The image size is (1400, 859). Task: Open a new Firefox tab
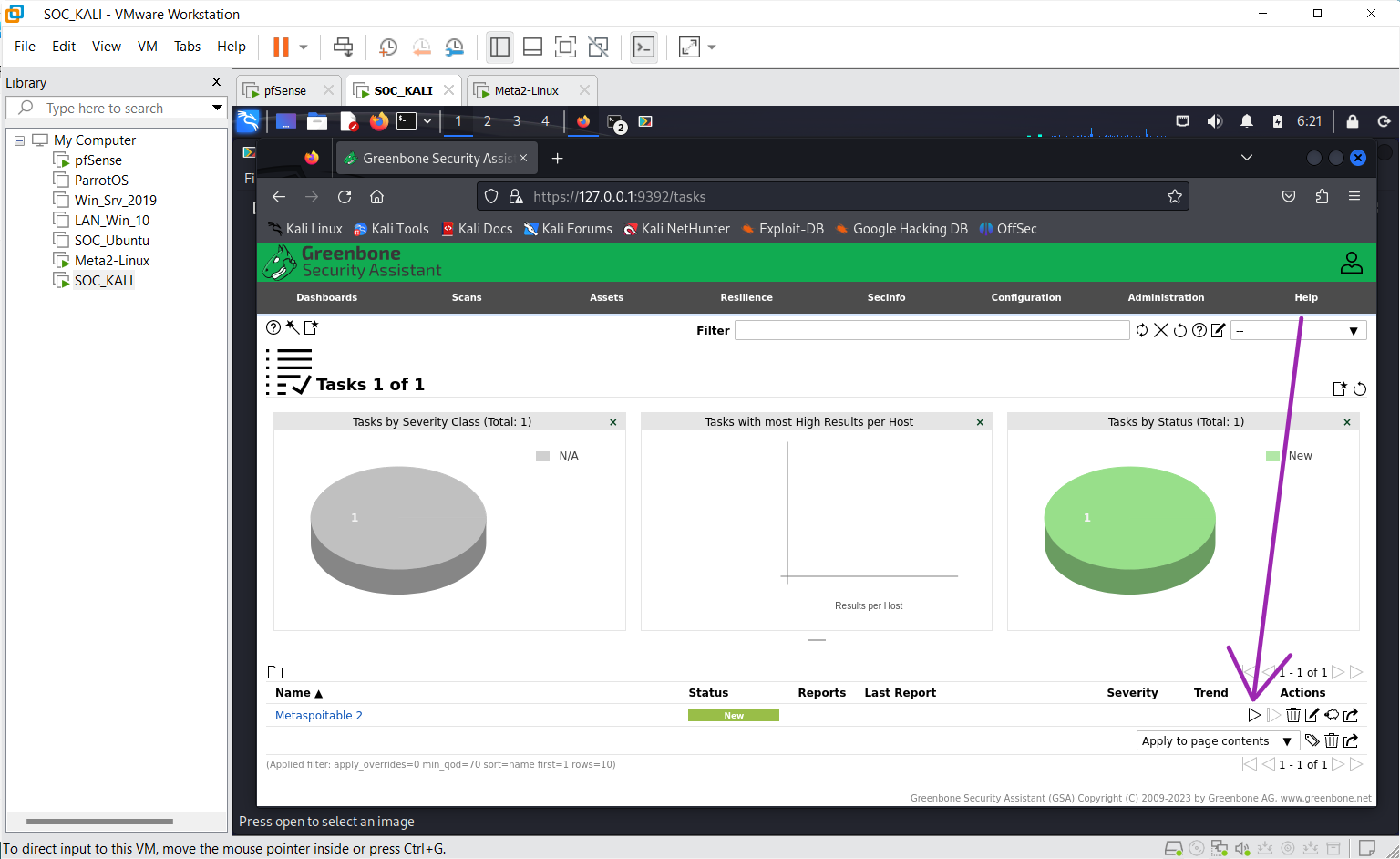pyautogui.click(x=557, y=159)
